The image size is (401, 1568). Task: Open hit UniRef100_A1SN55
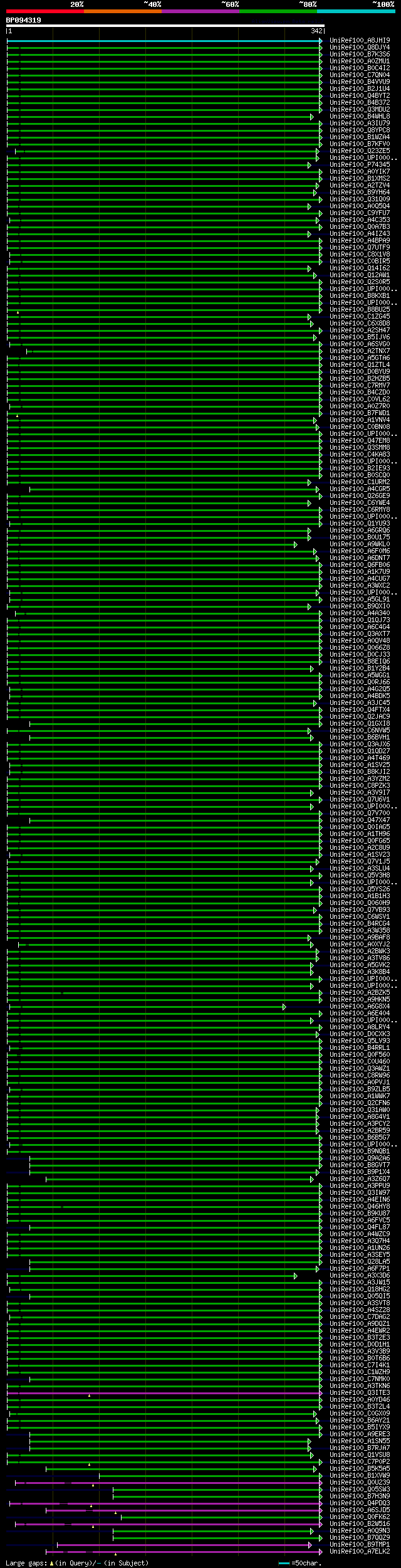click(360, 1441)
